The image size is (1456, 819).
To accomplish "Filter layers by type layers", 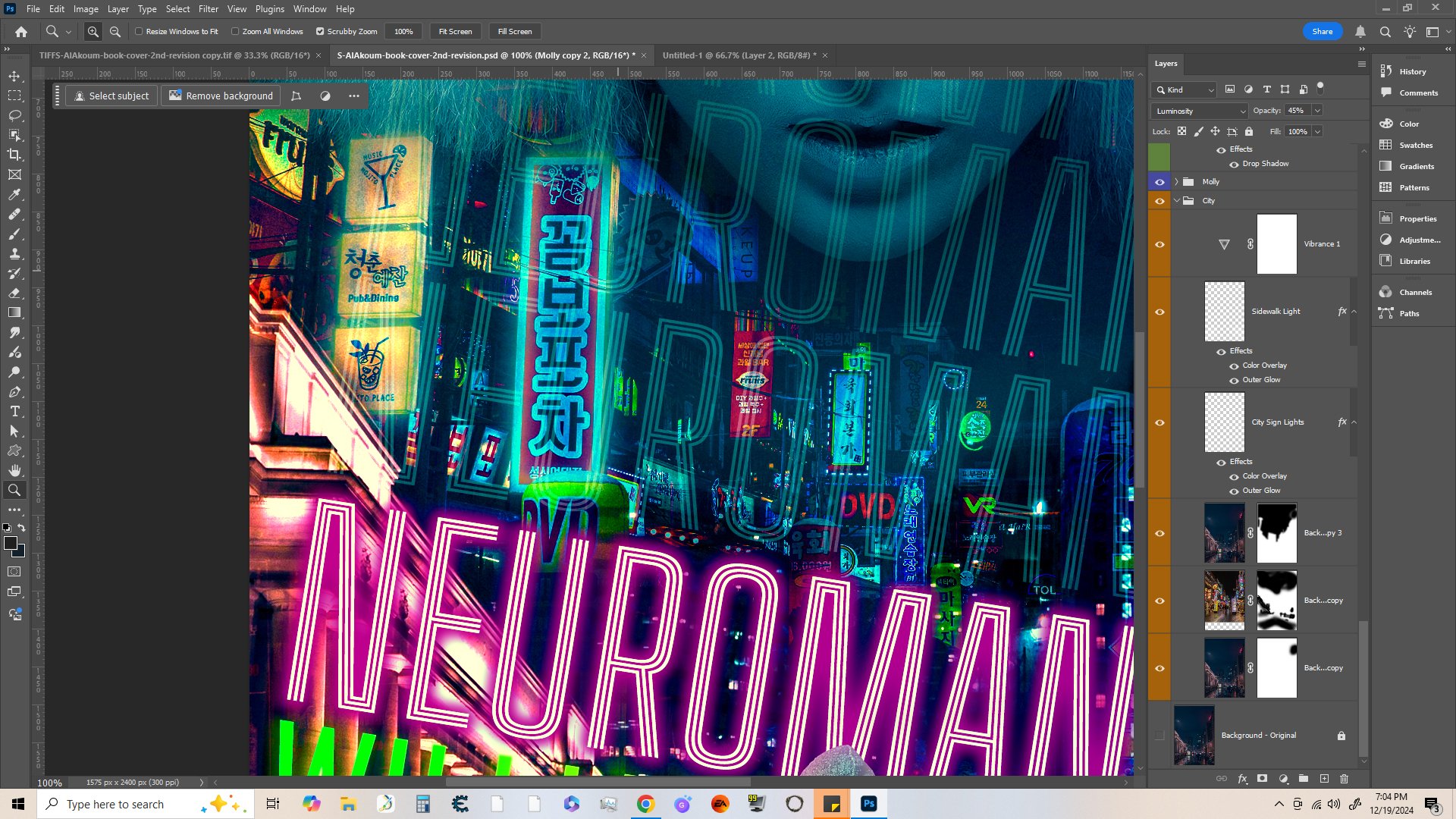I will click(1266, 89).
